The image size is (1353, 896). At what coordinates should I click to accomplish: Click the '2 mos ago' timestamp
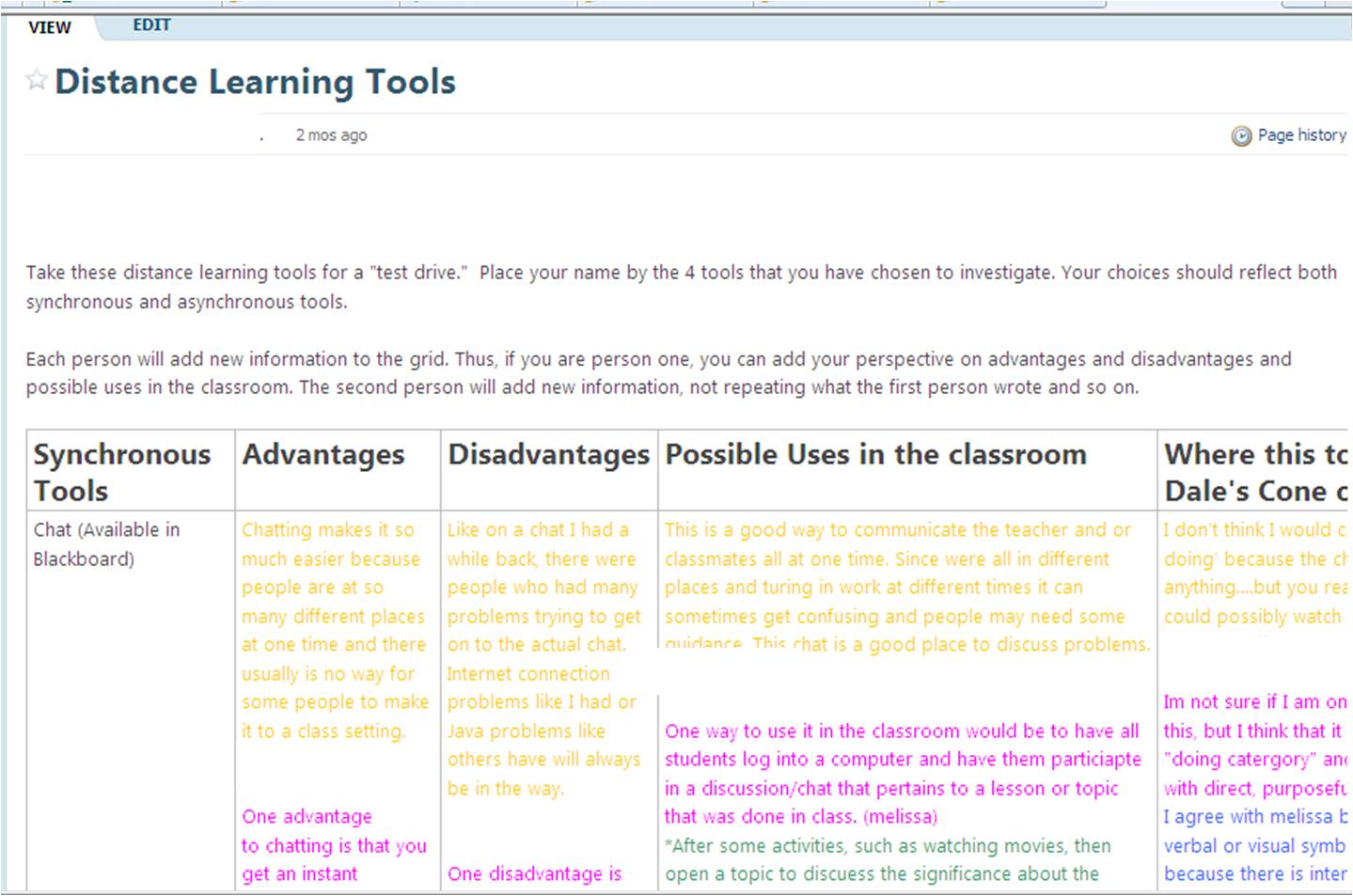[331, 135]
